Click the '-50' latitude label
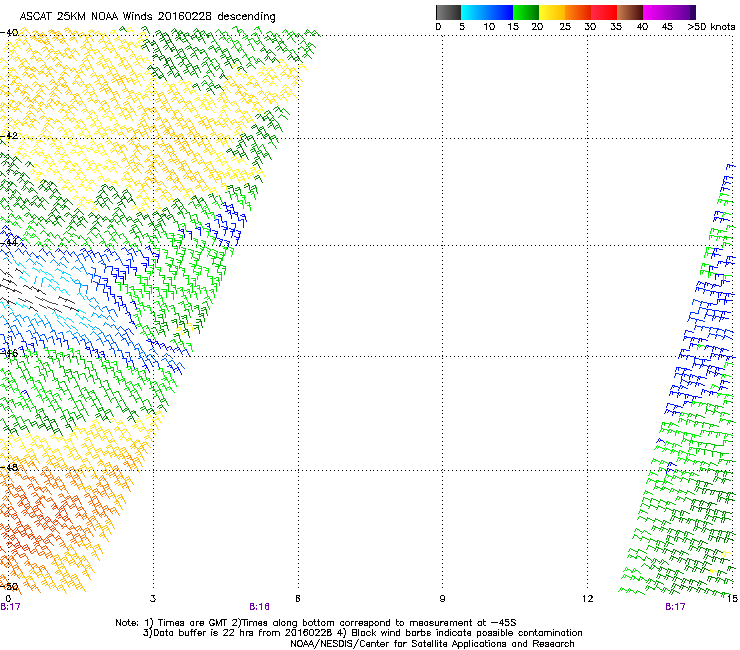 9,586
